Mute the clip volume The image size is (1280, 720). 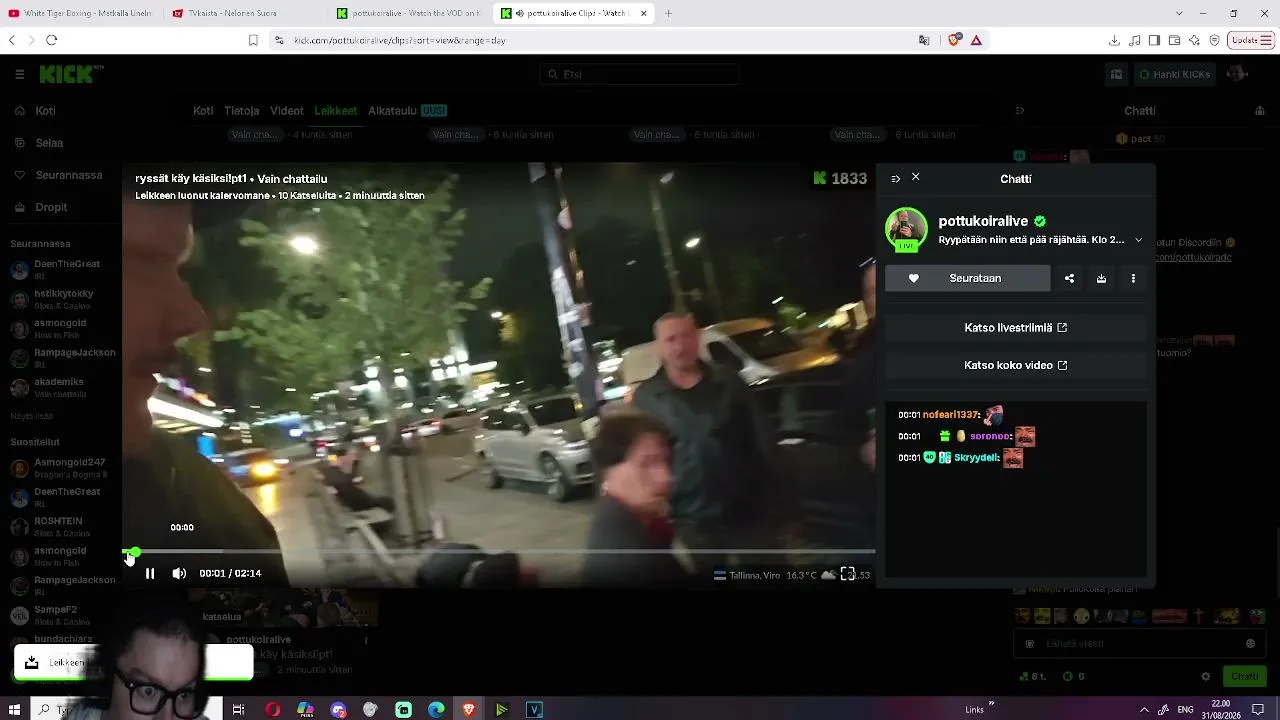tap(179, 573)
